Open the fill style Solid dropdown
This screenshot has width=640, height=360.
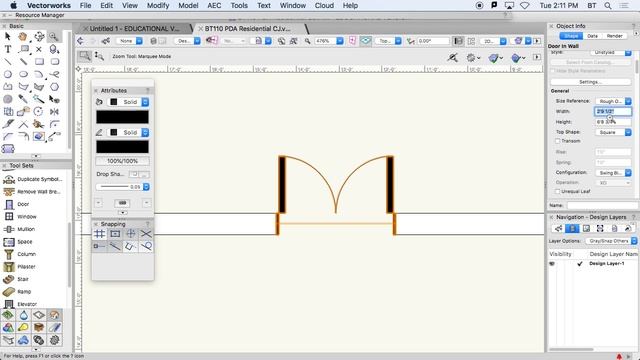click(128, 102)
